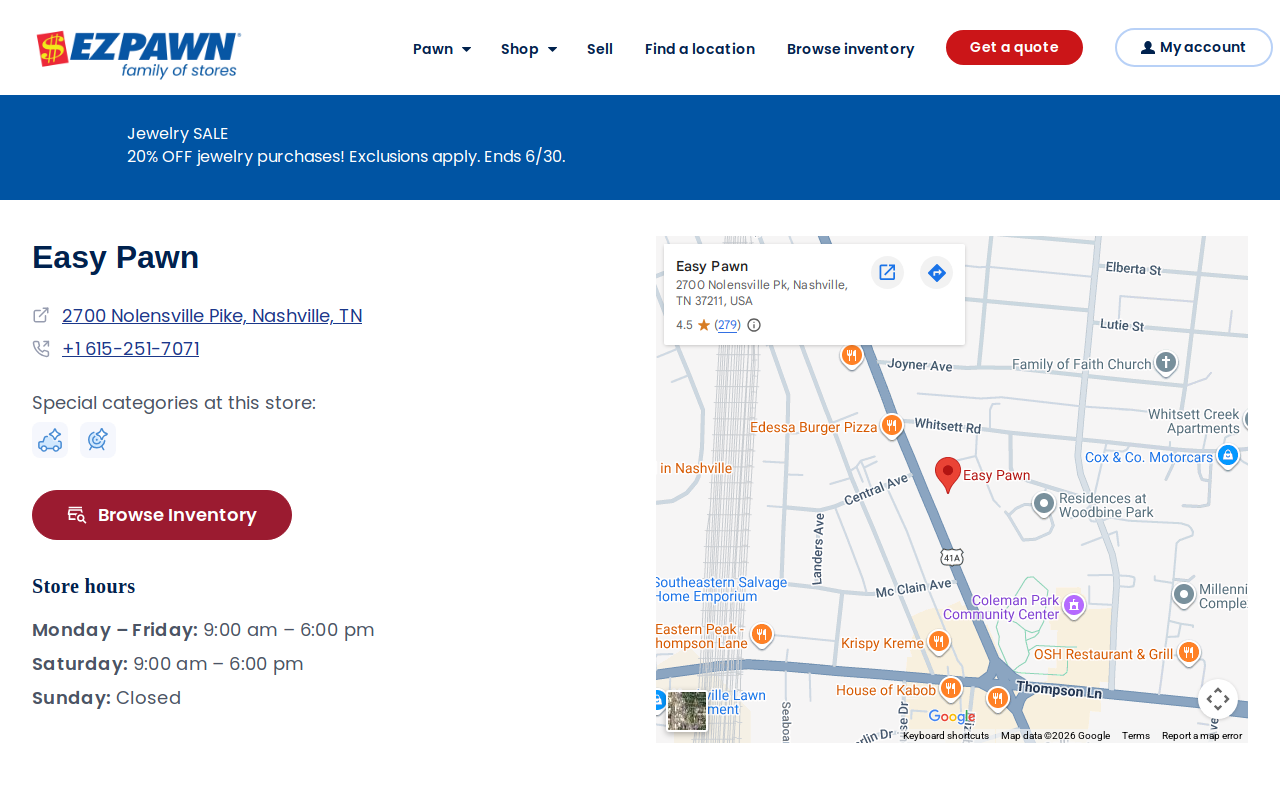
Task: Click the EZPAWN family of stores logo
Action: [x=138, y=54]
